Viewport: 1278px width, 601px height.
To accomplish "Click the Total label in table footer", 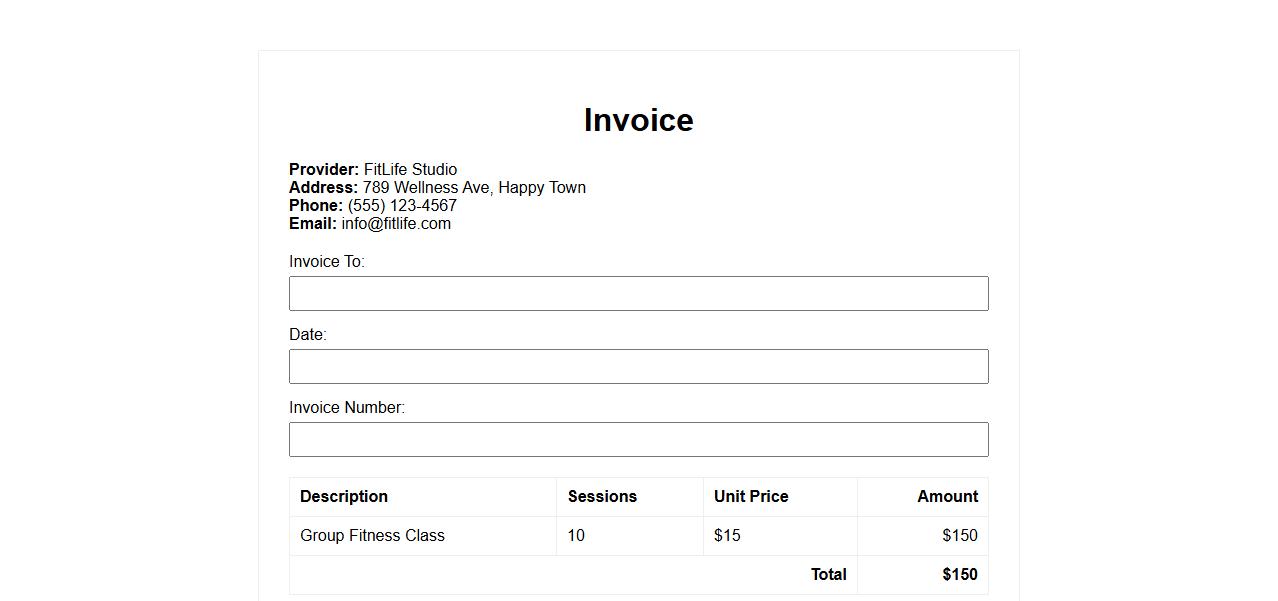I will (x=828, y=575).
